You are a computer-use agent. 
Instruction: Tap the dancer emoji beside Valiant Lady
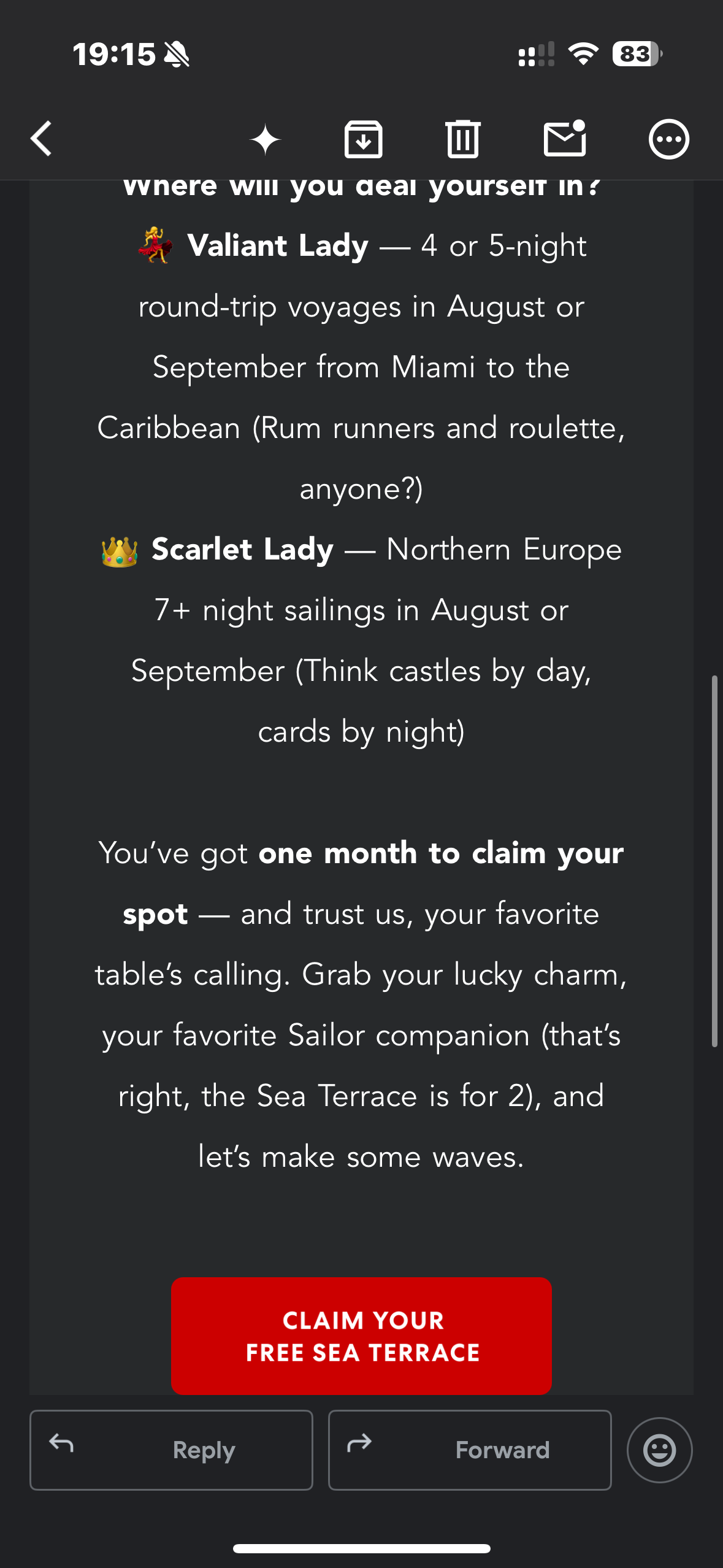[x=155, y=245]
